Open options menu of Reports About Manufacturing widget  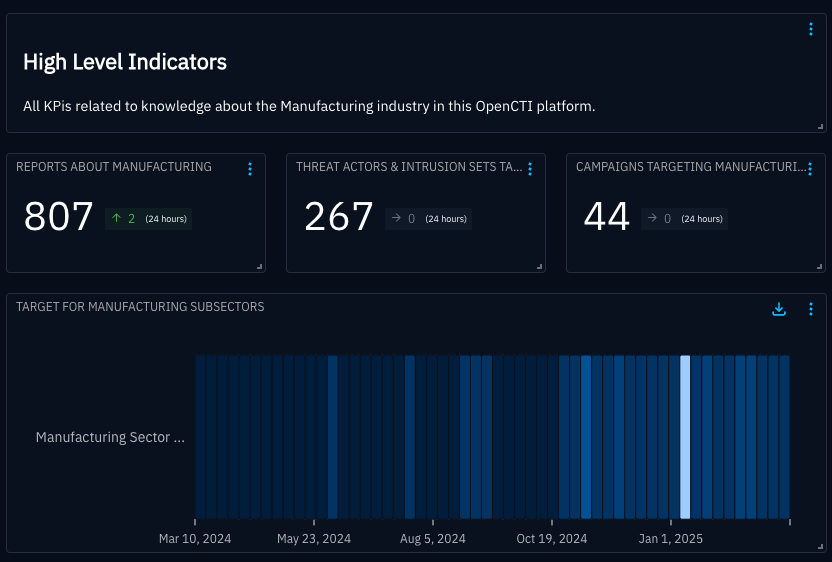pos(250,169)
